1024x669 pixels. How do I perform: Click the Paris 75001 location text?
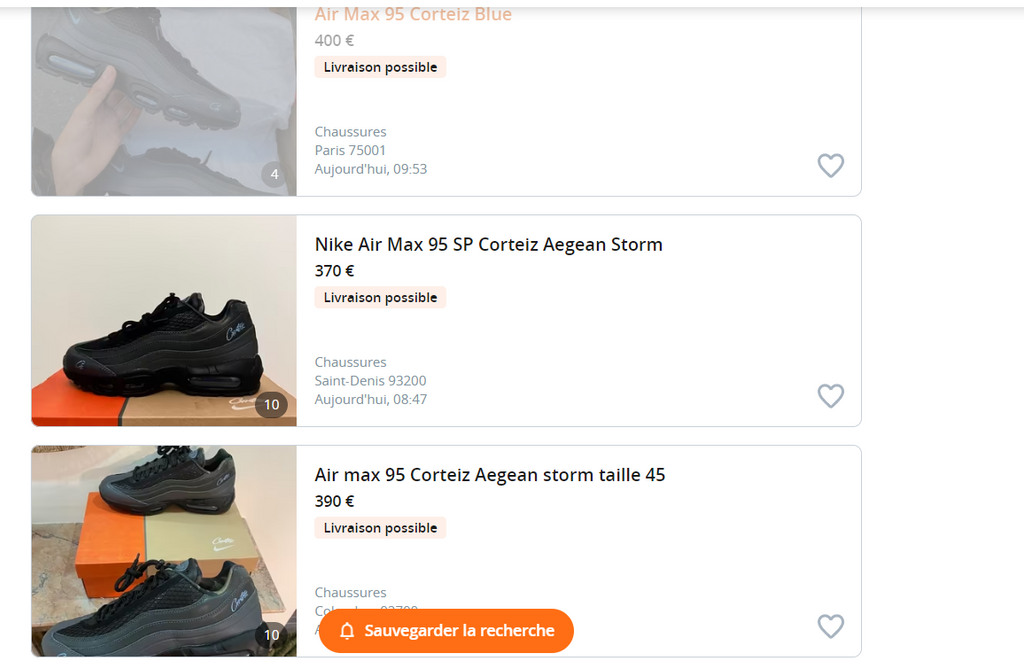pos(350,150)
